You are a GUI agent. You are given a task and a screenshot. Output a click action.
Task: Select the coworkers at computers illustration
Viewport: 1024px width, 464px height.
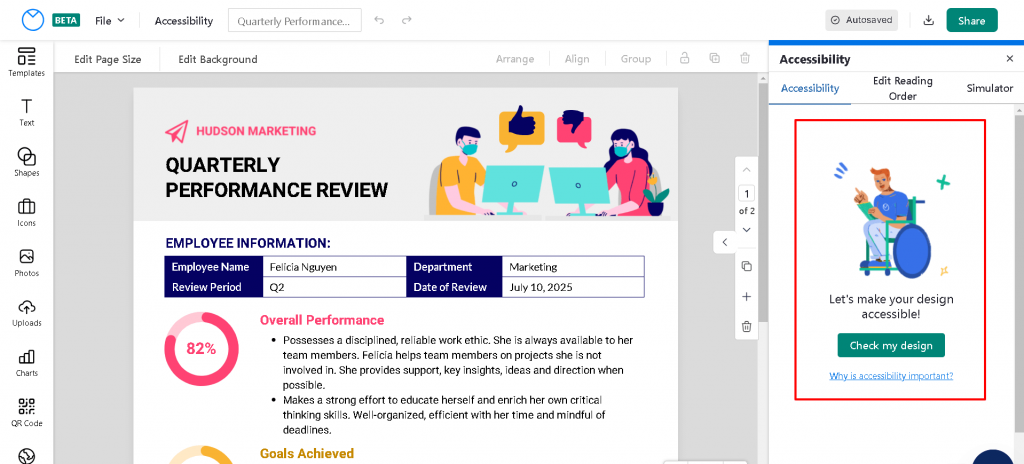coord(549,161)
